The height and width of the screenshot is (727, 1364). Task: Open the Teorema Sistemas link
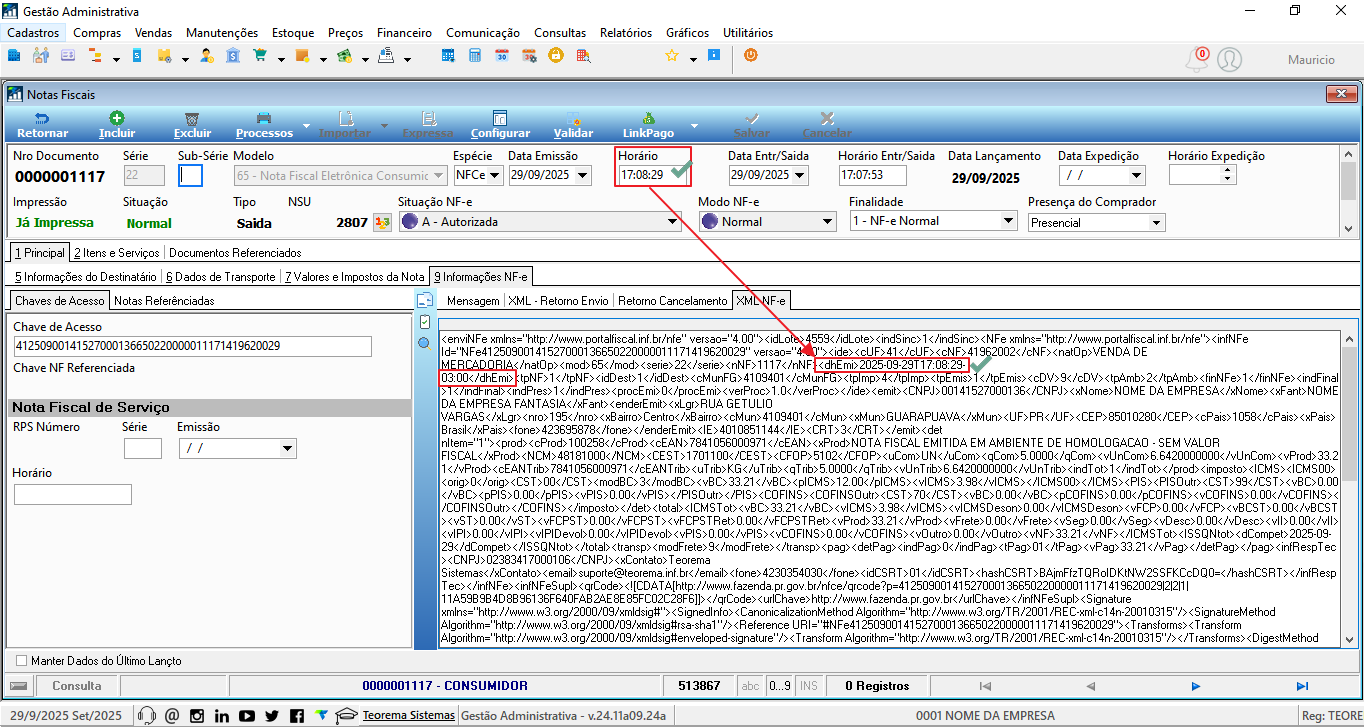point(408,715)
